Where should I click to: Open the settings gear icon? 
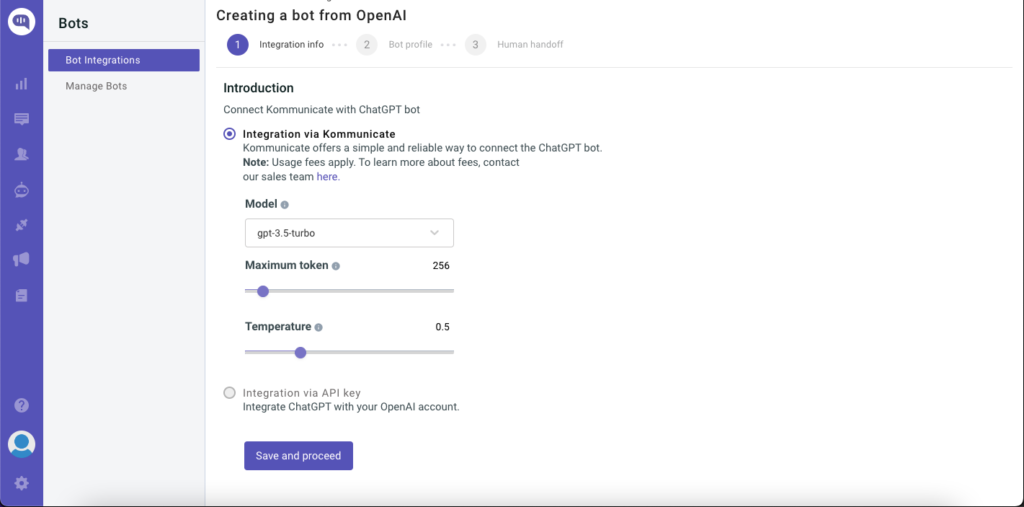coord(22,483)
